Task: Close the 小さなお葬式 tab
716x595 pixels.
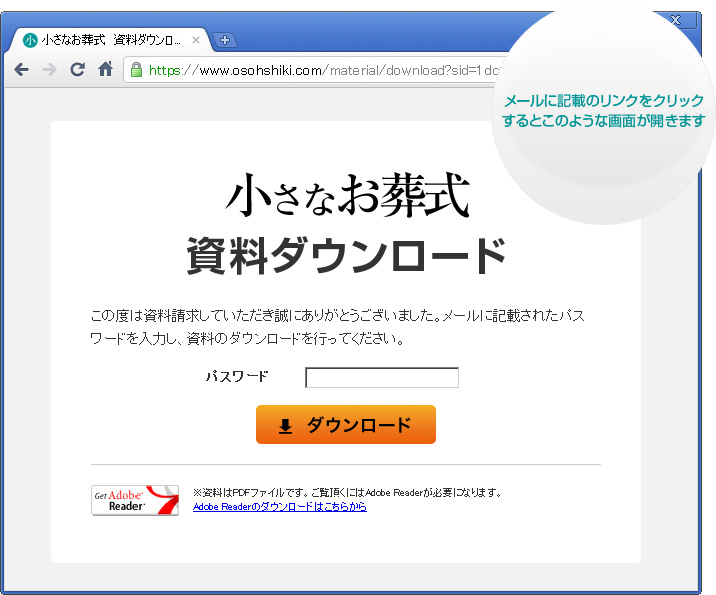Action: [196, 40]
